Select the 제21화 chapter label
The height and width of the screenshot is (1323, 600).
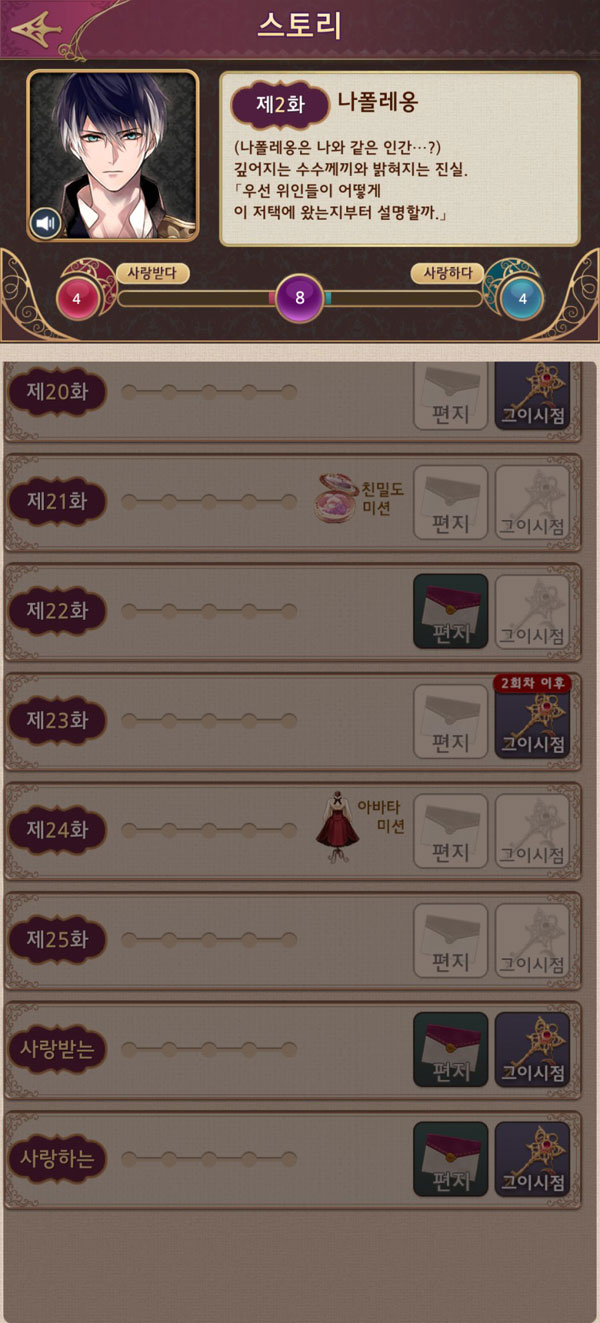pyautogui.click(x=57, y=501)
